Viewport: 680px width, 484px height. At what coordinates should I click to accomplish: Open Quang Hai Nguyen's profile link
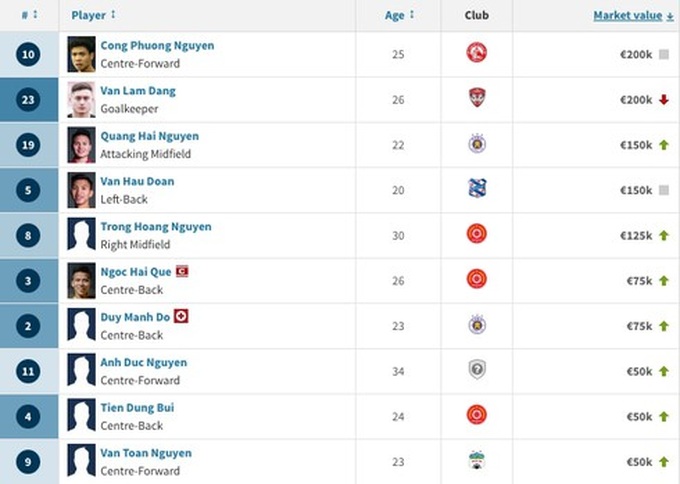coord(149,135)
